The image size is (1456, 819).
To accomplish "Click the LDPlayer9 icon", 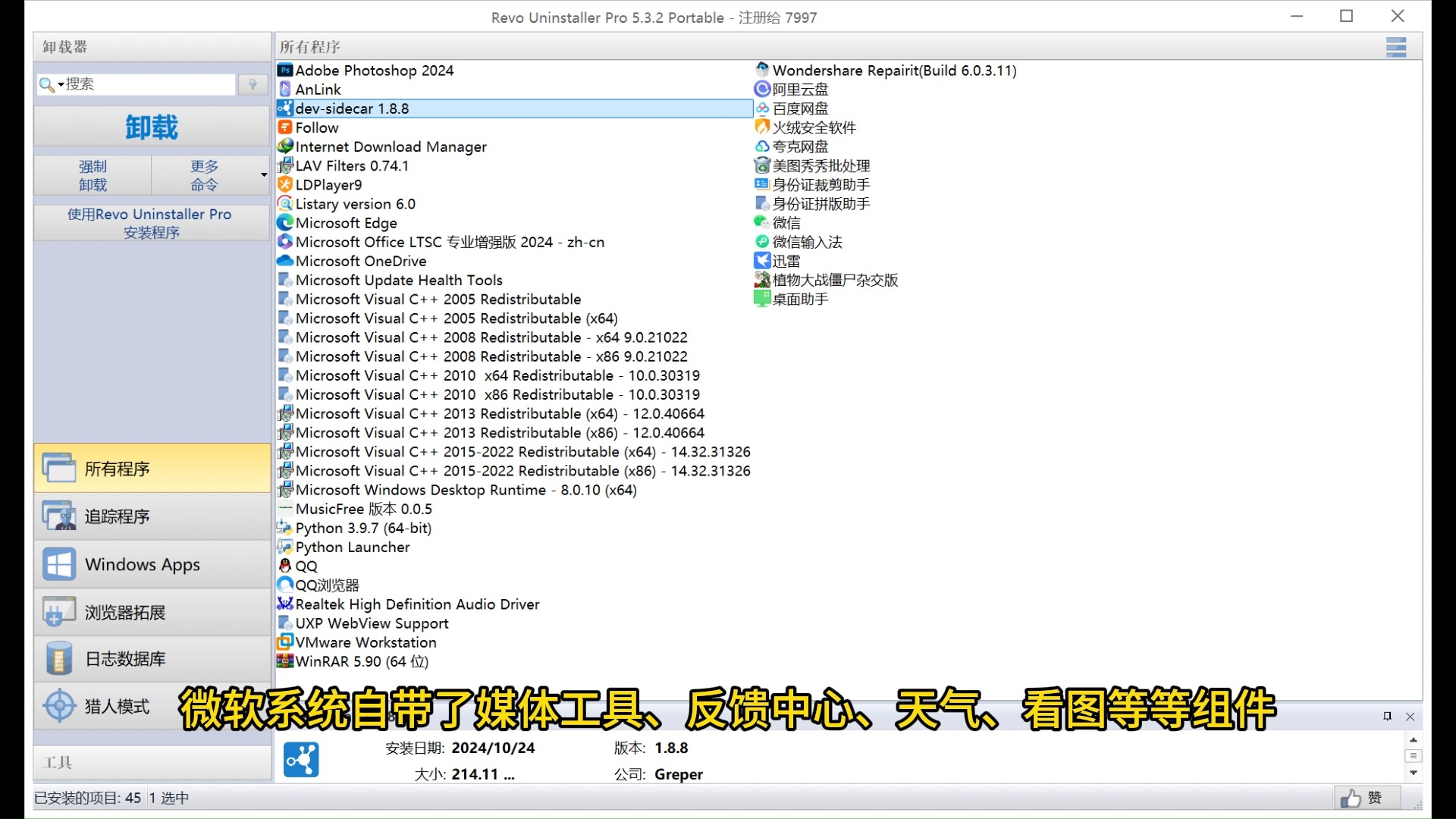I will coord(285,184).
